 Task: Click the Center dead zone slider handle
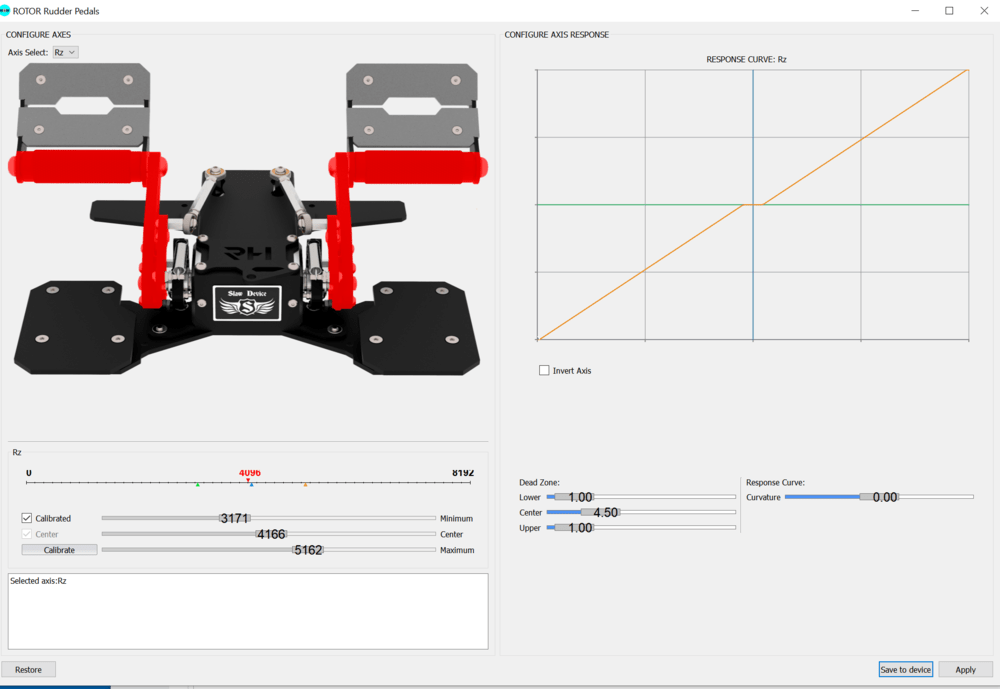click(x=600, y=513)
